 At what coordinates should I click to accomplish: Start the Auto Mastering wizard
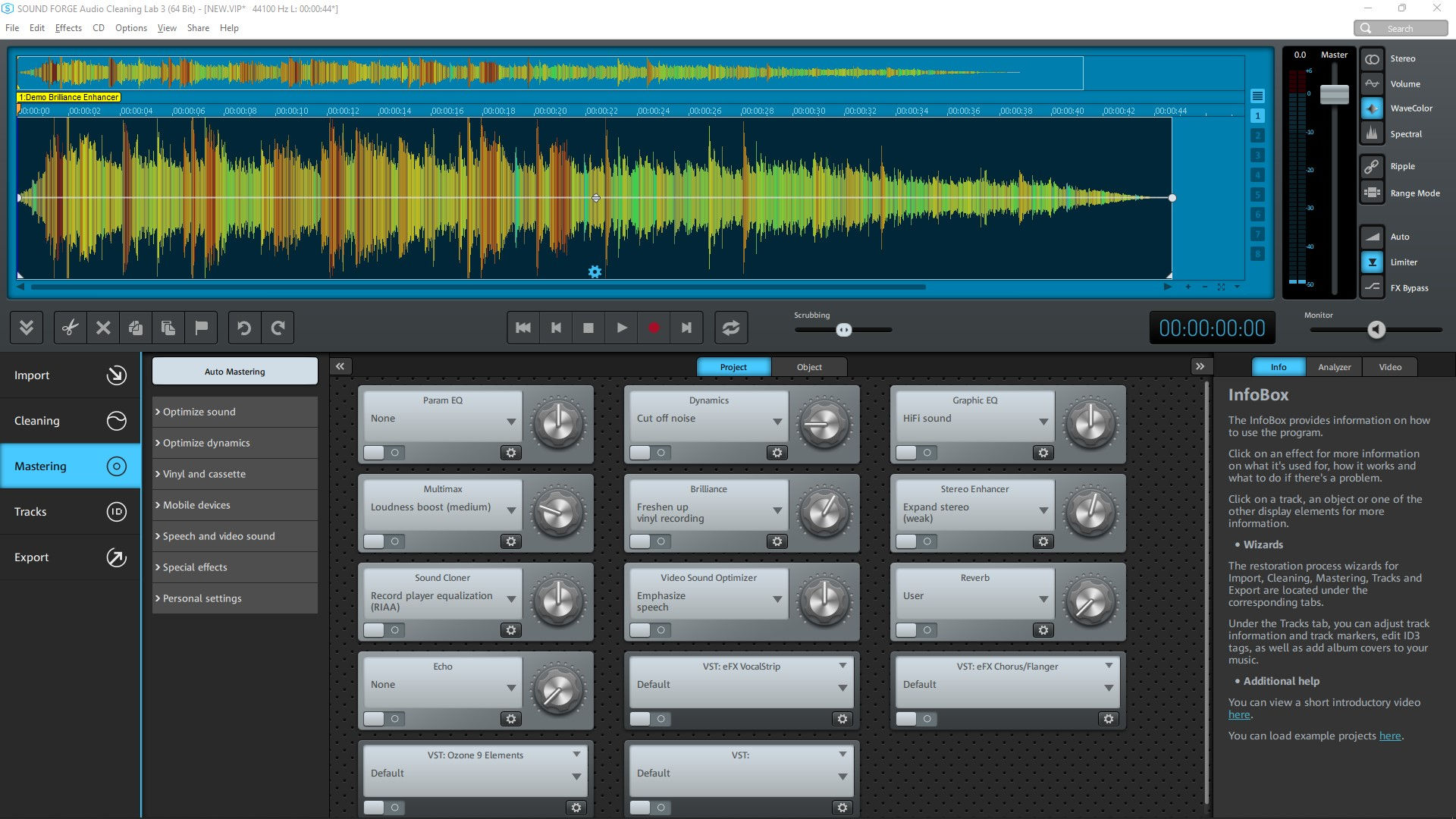[234, 371]
